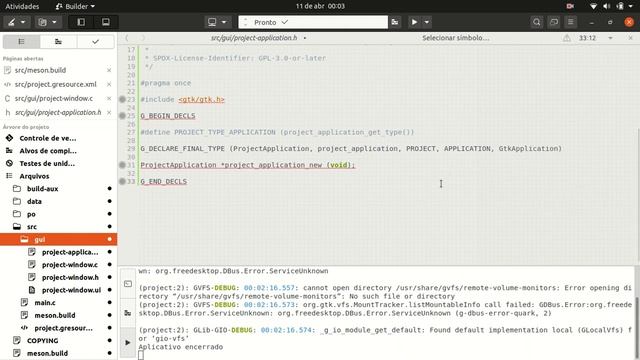Show the application output panel icon

128,342
